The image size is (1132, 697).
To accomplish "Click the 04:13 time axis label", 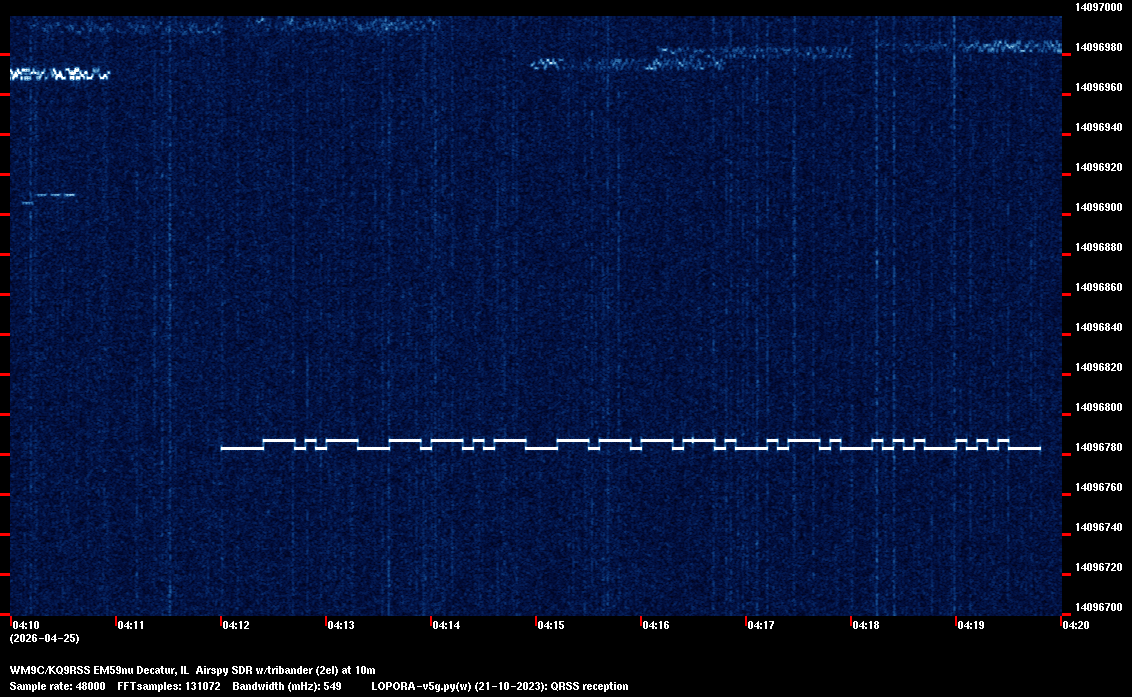I will (341, 625).
